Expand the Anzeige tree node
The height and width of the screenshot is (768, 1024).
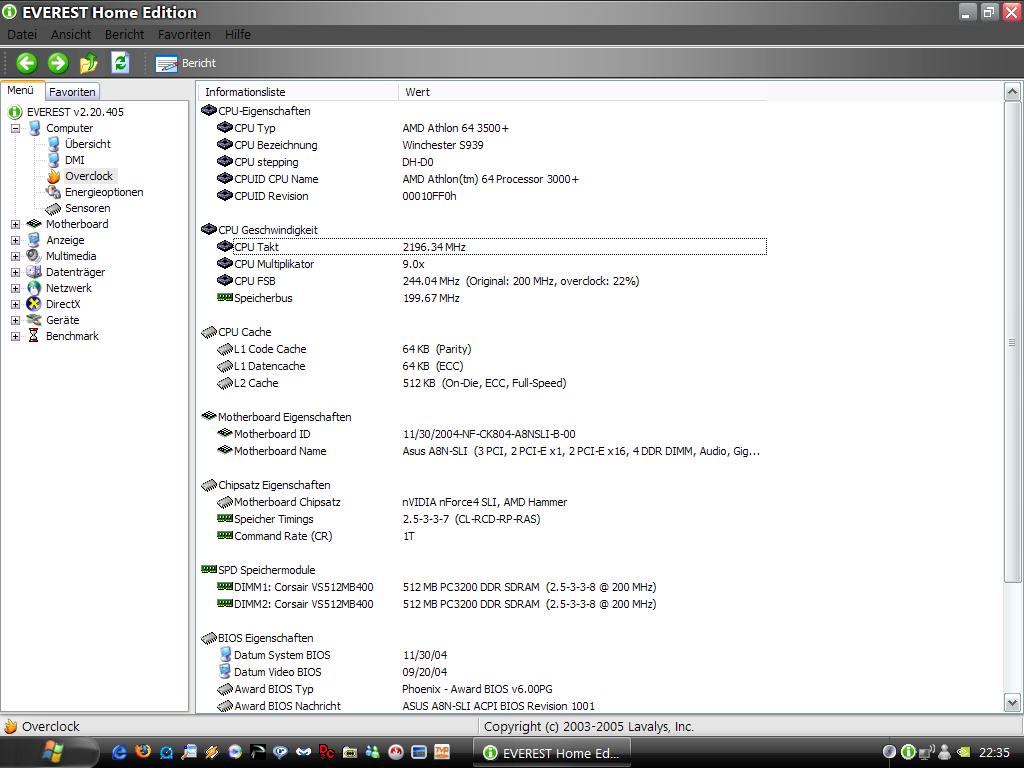pos(15,240)
